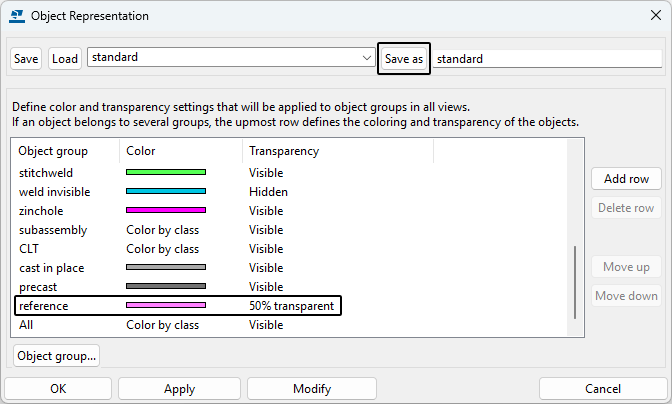Click the Transparency column header
The width and height of the screenshot is (672, 404).
[x=284, y=151]
